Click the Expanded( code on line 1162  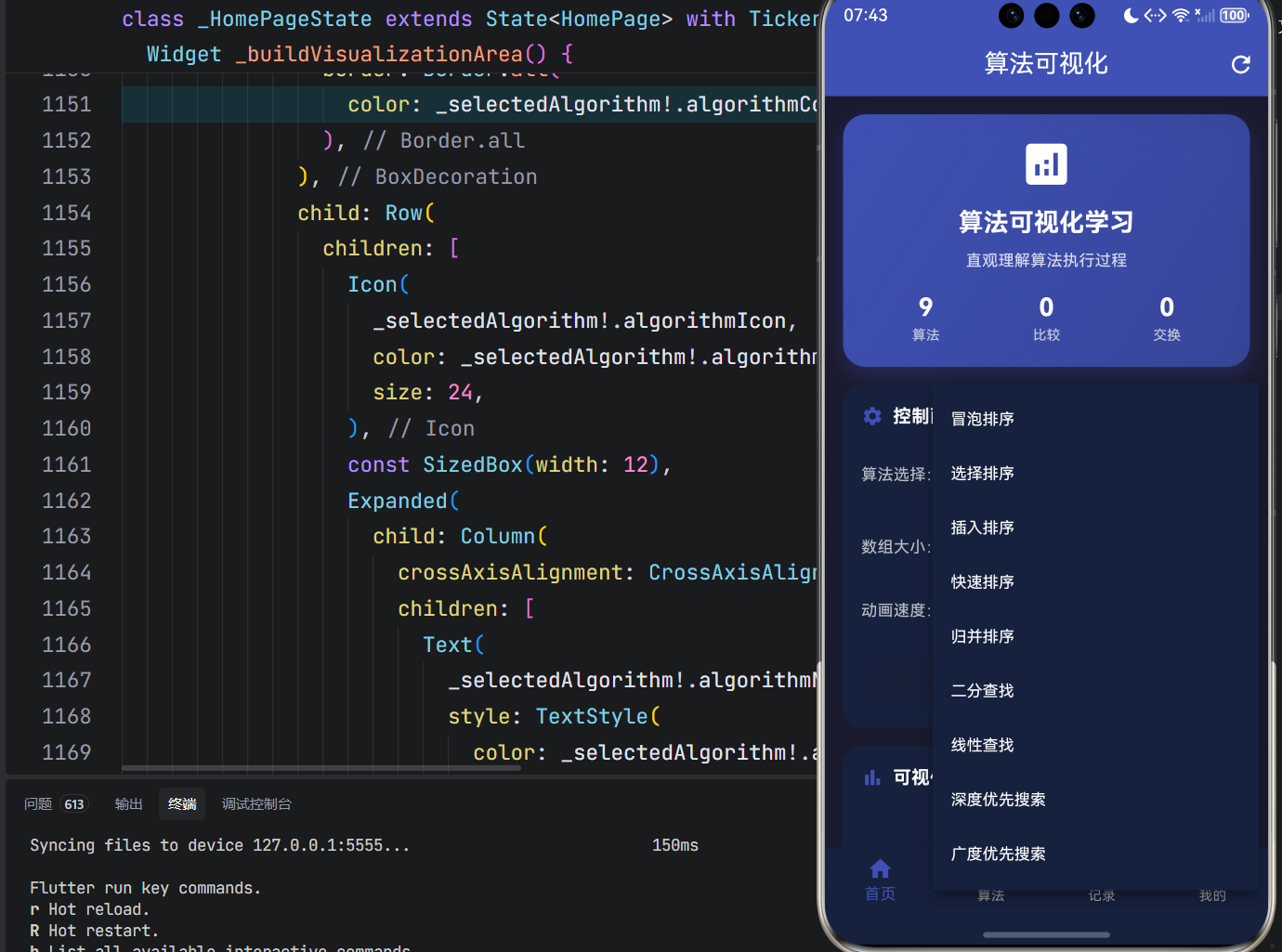(x=403, y=501)
